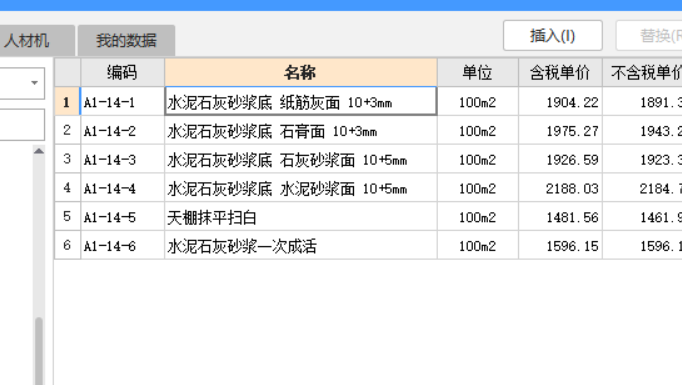Screen dimensions: 682x385
Task: Click the left panel scrollbar thumb
Action: click(39, 351)
